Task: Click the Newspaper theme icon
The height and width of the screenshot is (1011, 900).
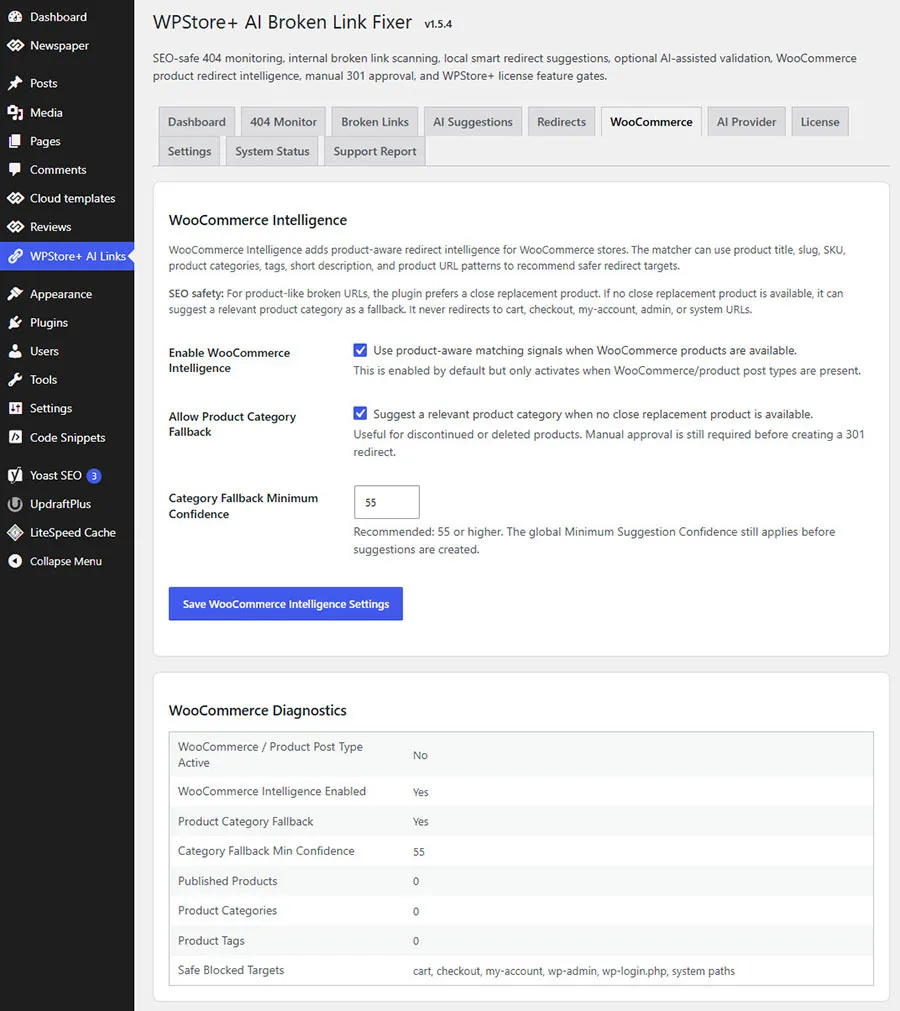Action: click(x=15, y=45)
